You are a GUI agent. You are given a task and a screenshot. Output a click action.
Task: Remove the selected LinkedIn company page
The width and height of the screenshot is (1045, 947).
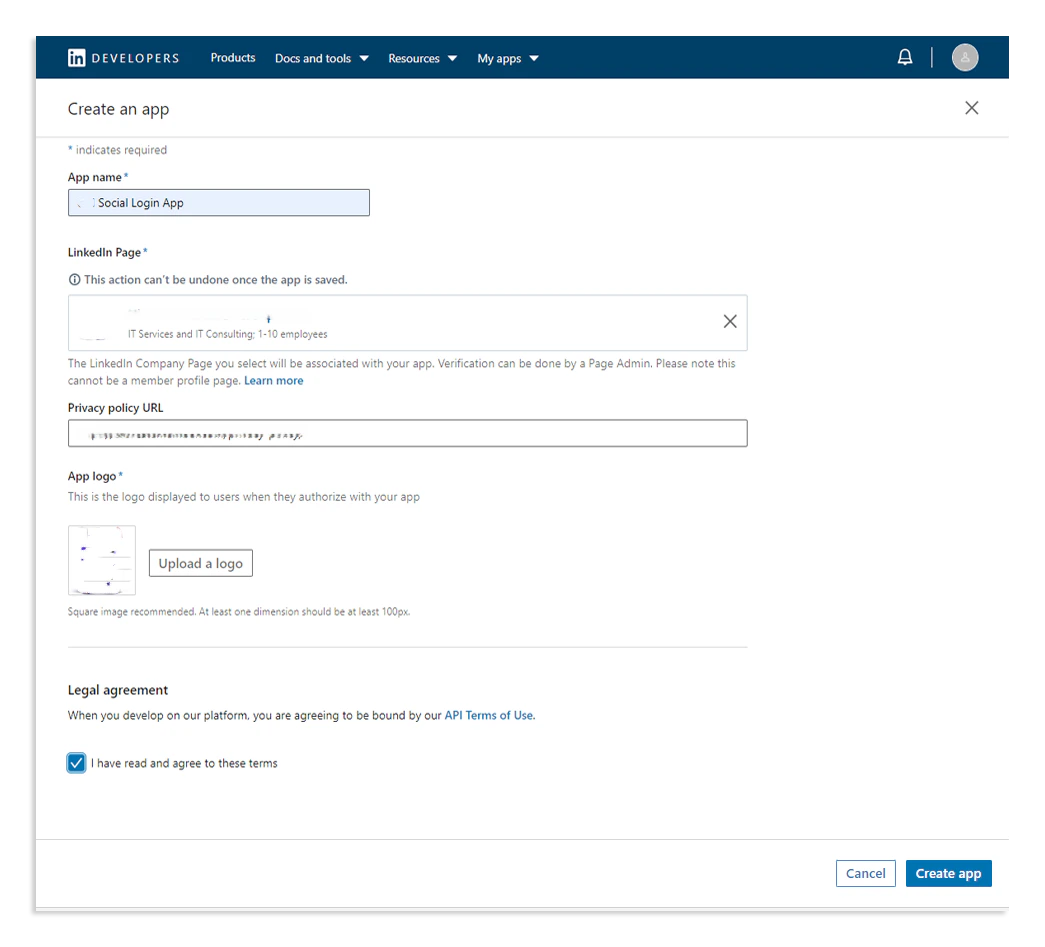(729, 321)
